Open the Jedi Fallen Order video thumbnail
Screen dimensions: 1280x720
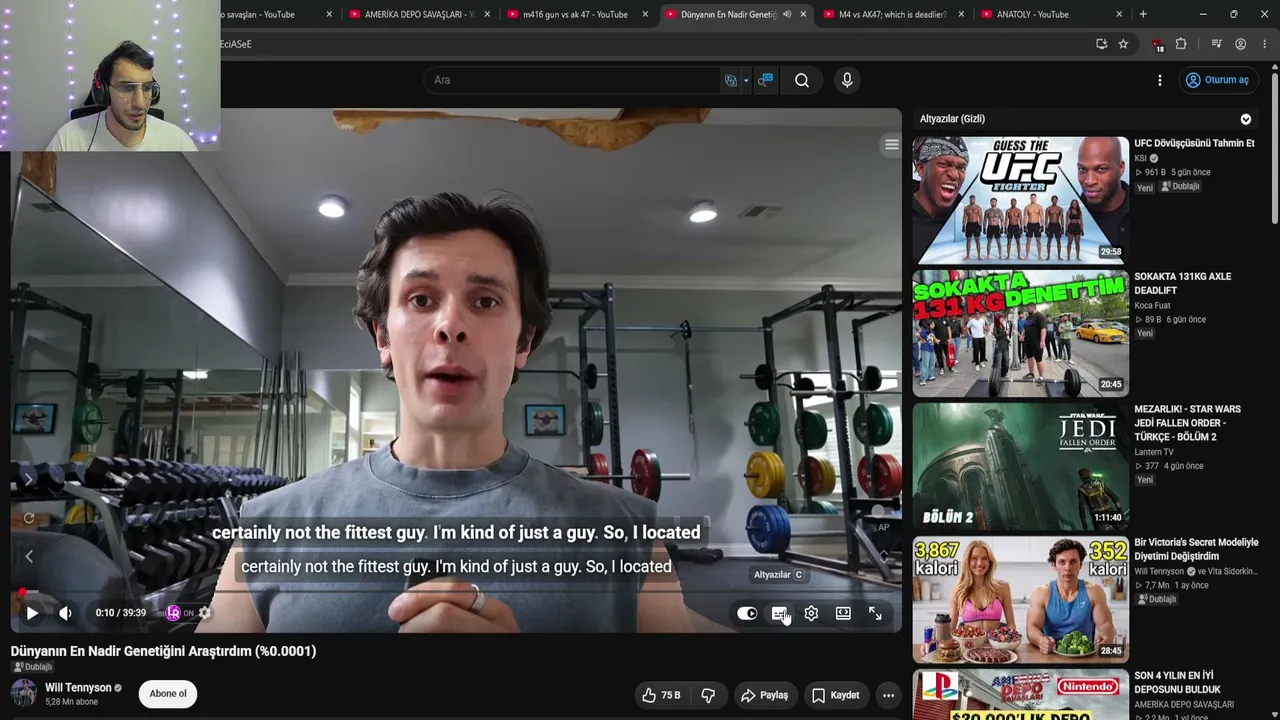coord(1020,465)
